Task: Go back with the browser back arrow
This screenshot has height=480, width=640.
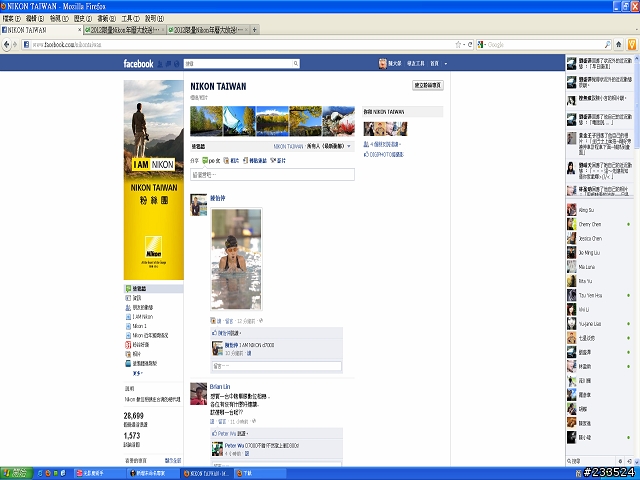Action: pos(7,44)
